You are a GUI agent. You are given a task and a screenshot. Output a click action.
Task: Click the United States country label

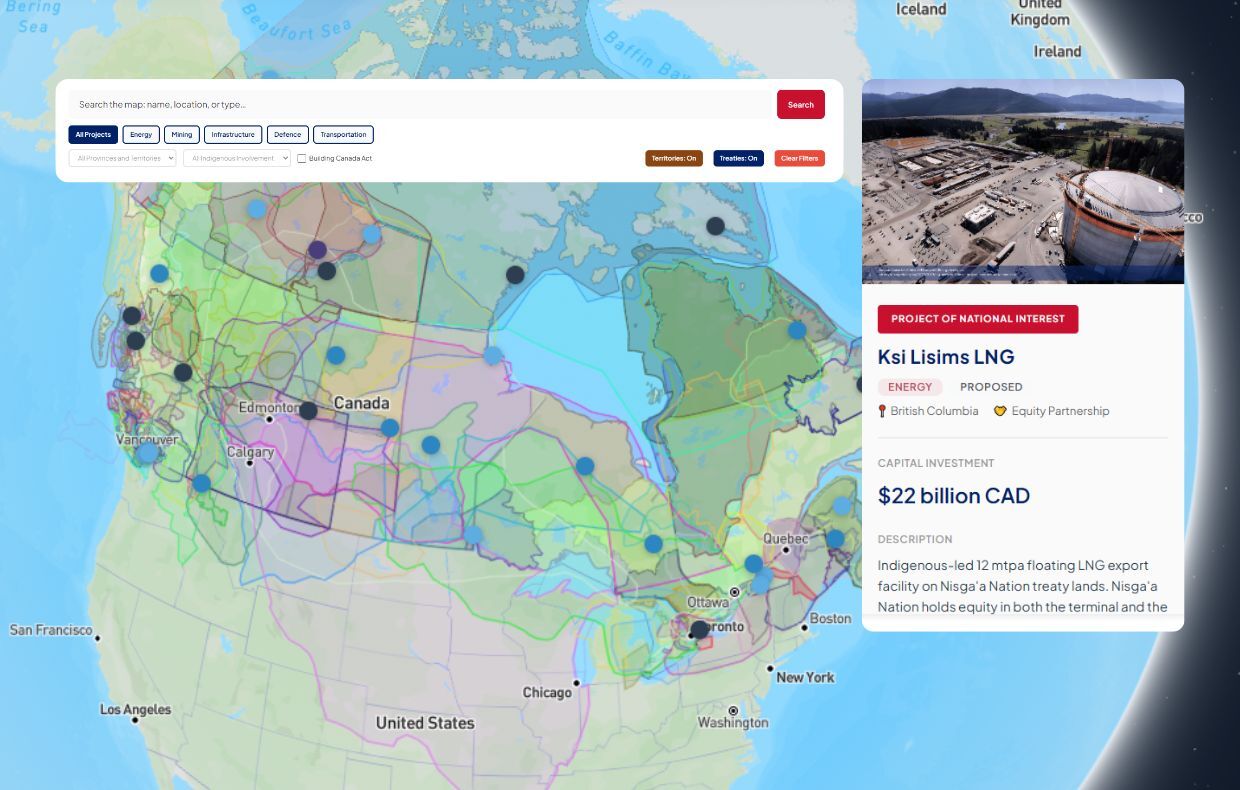coord(425,722)
